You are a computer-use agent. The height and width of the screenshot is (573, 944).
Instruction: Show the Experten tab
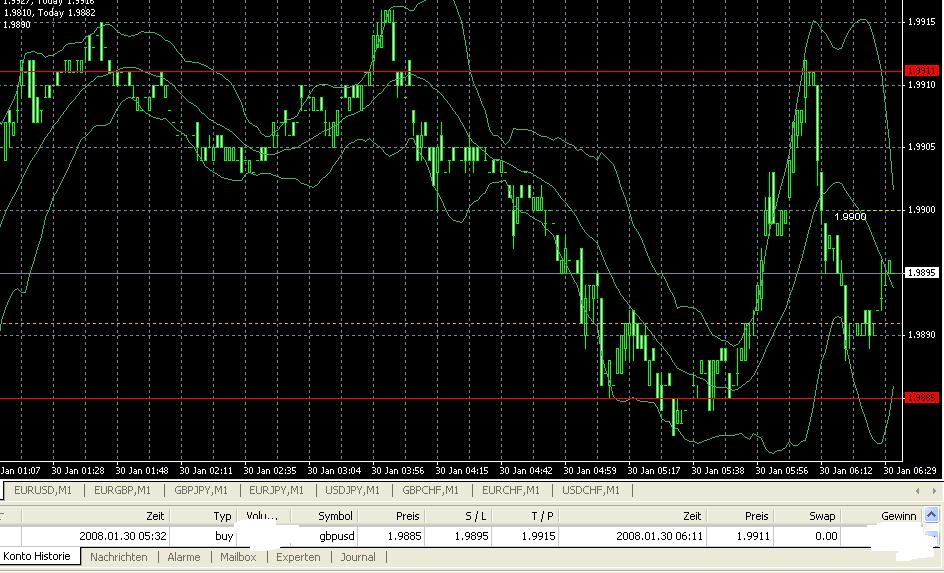[298, 557]
